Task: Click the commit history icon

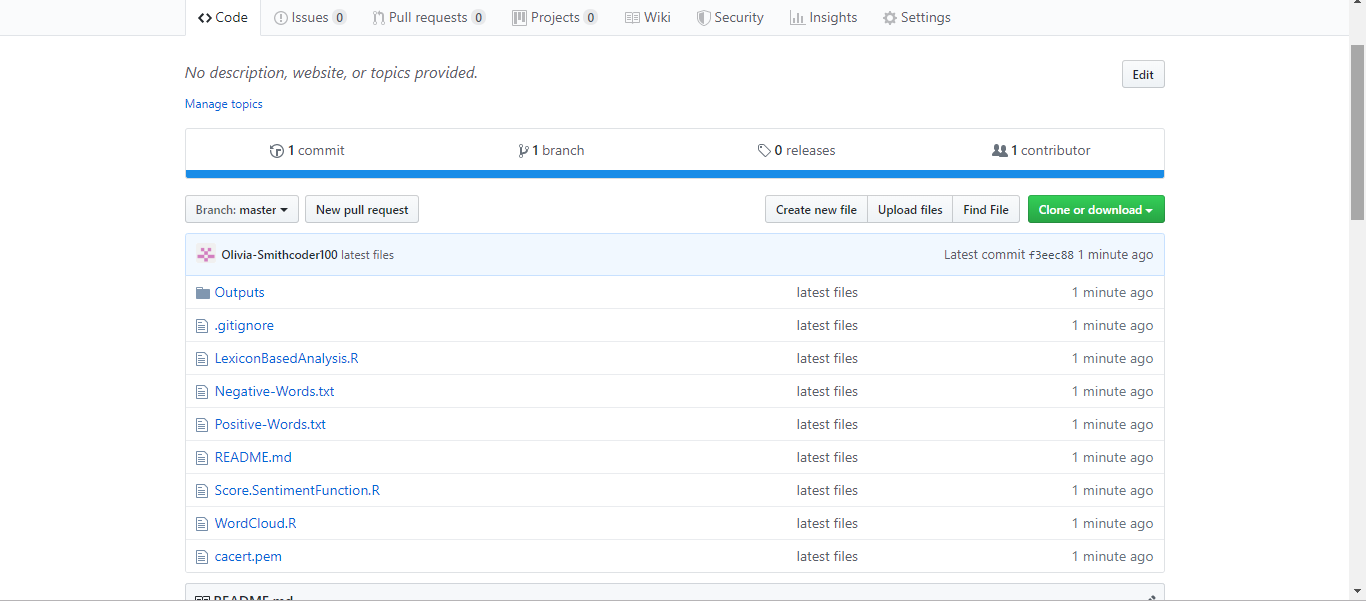Action: (x=277, y=151)
